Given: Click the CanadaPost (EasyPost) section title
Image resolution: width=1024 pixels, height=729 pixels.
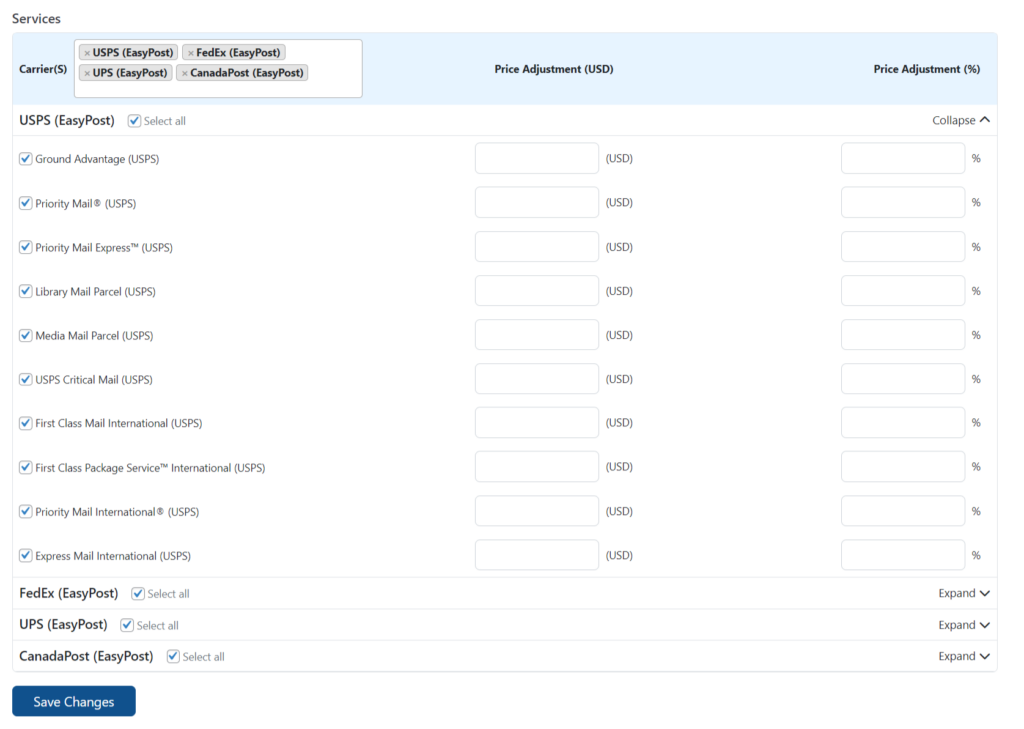Looking at the screenshot, I should click(x=86, y=656).
